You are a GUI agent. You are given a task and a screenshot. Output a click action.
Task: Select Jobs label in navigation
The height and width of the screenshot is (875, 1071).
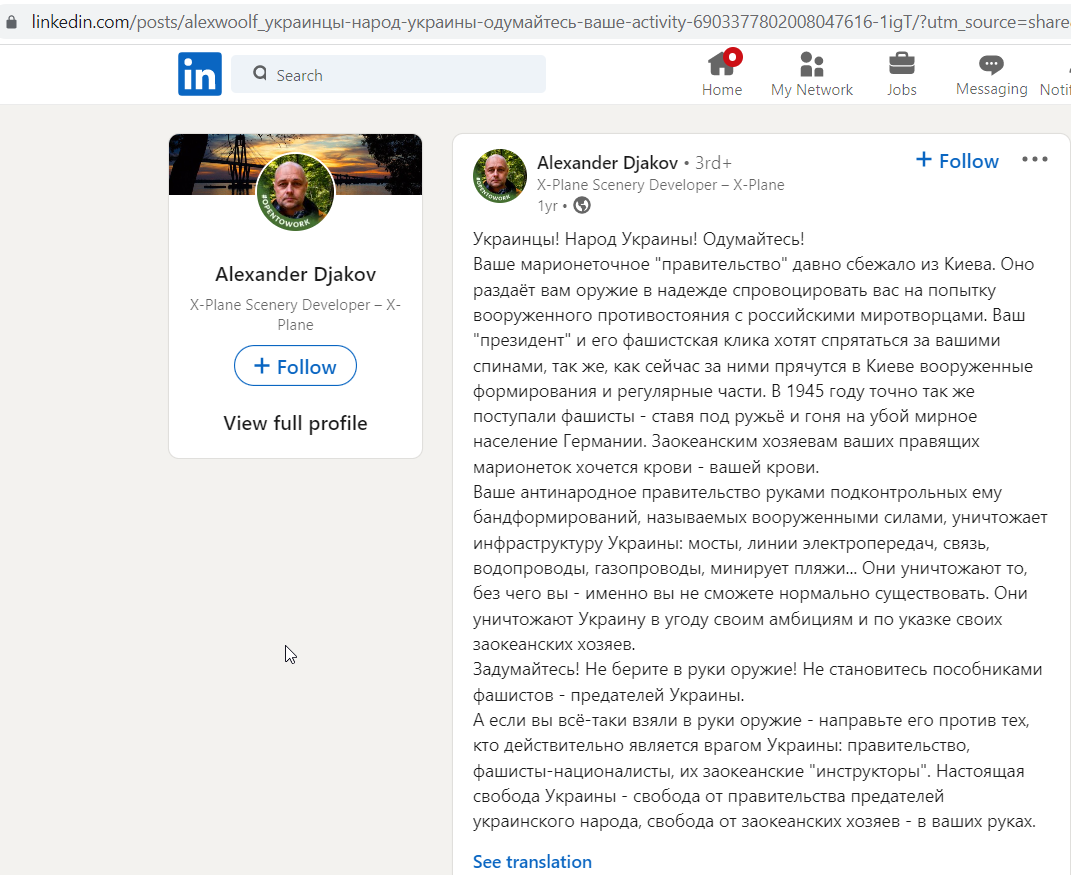(x=902, y=89)
